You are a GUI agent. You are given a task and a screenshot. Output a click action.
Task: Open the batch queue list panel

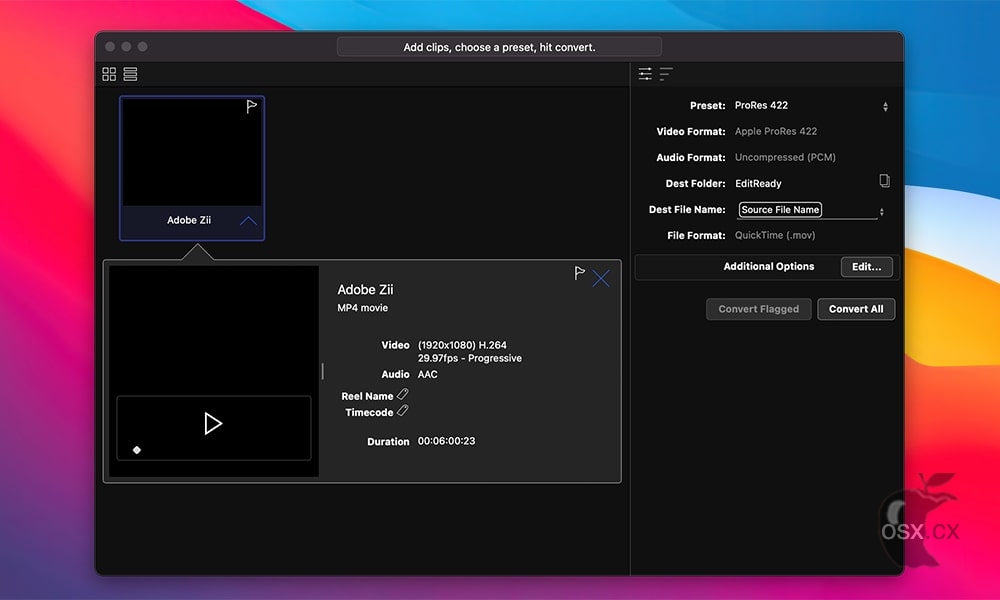click(666, 74)
